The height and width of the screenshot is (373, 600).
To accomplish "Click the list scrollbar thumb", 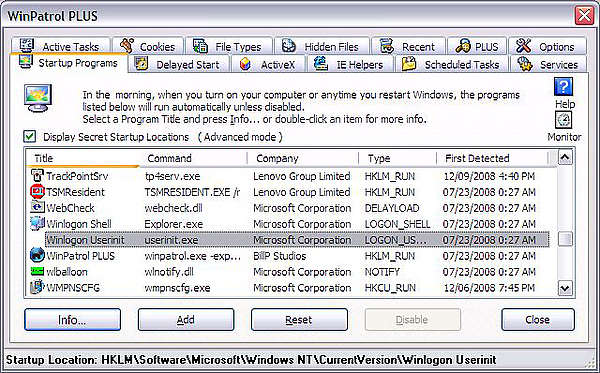I will click(x=565, y=239).
